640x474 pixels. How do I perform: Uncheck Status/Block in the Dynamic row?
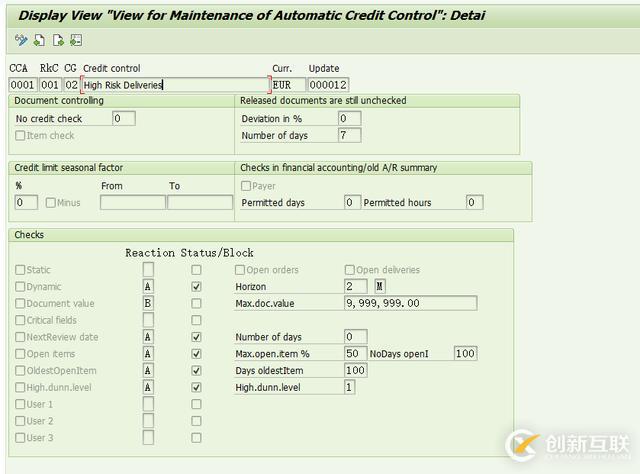click(x=196, y=287)
